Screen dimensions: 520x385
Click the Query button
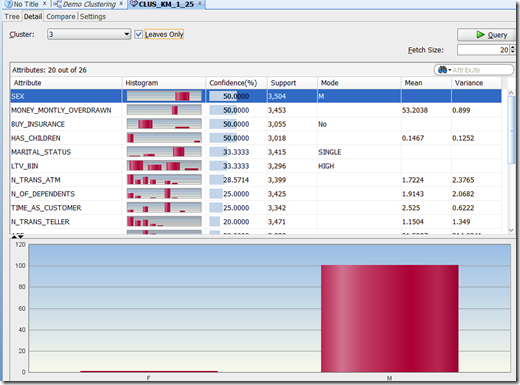(x=486, y=35)
